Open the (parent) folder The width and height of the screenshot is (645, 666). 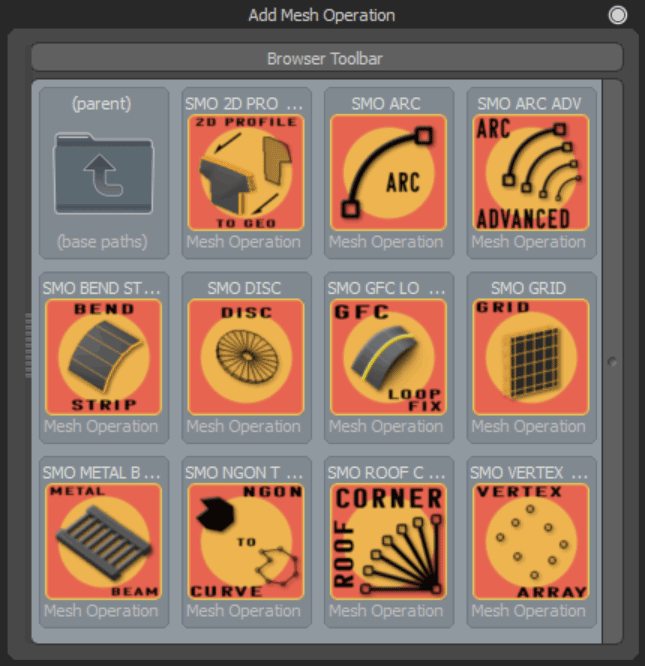pyautogui.click(x=104, y=173)
